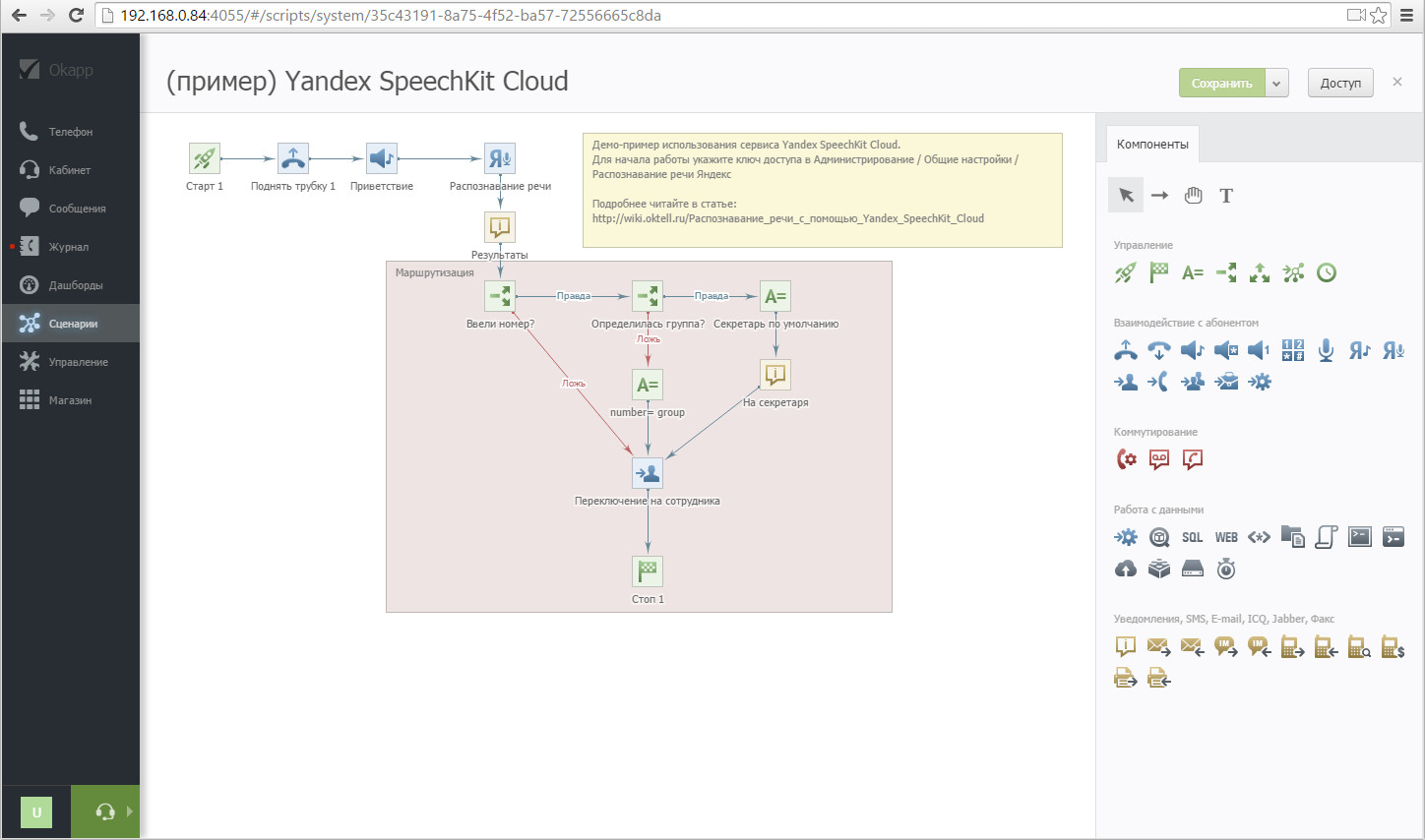Select the text T tool
This screenshot has width=1425, height=840.
1226,195
